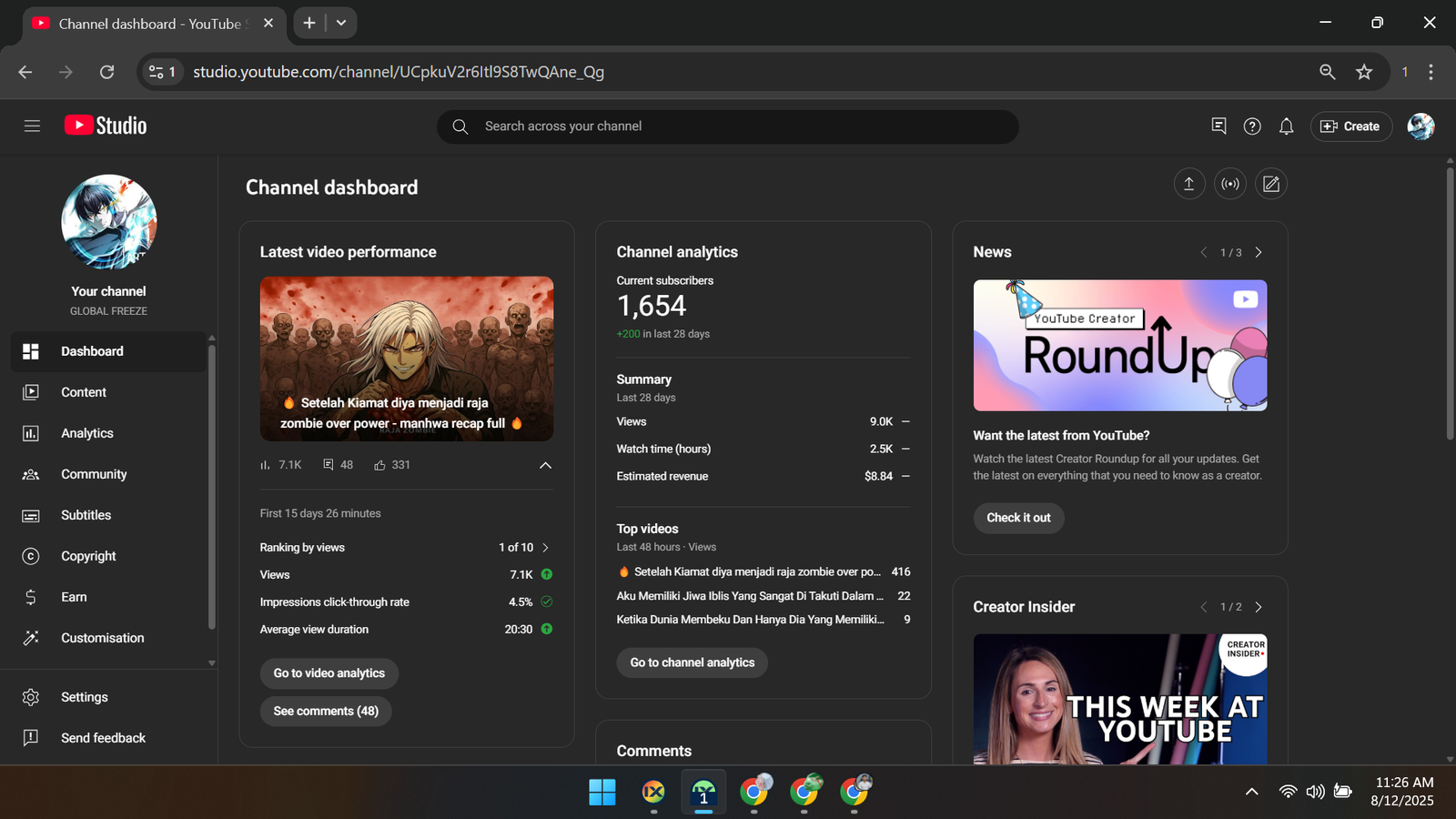The height and width of the screenshot is (819, 1456).
Task: Click the Go live broadcast icon
Action: click(x=1230, y=184)
